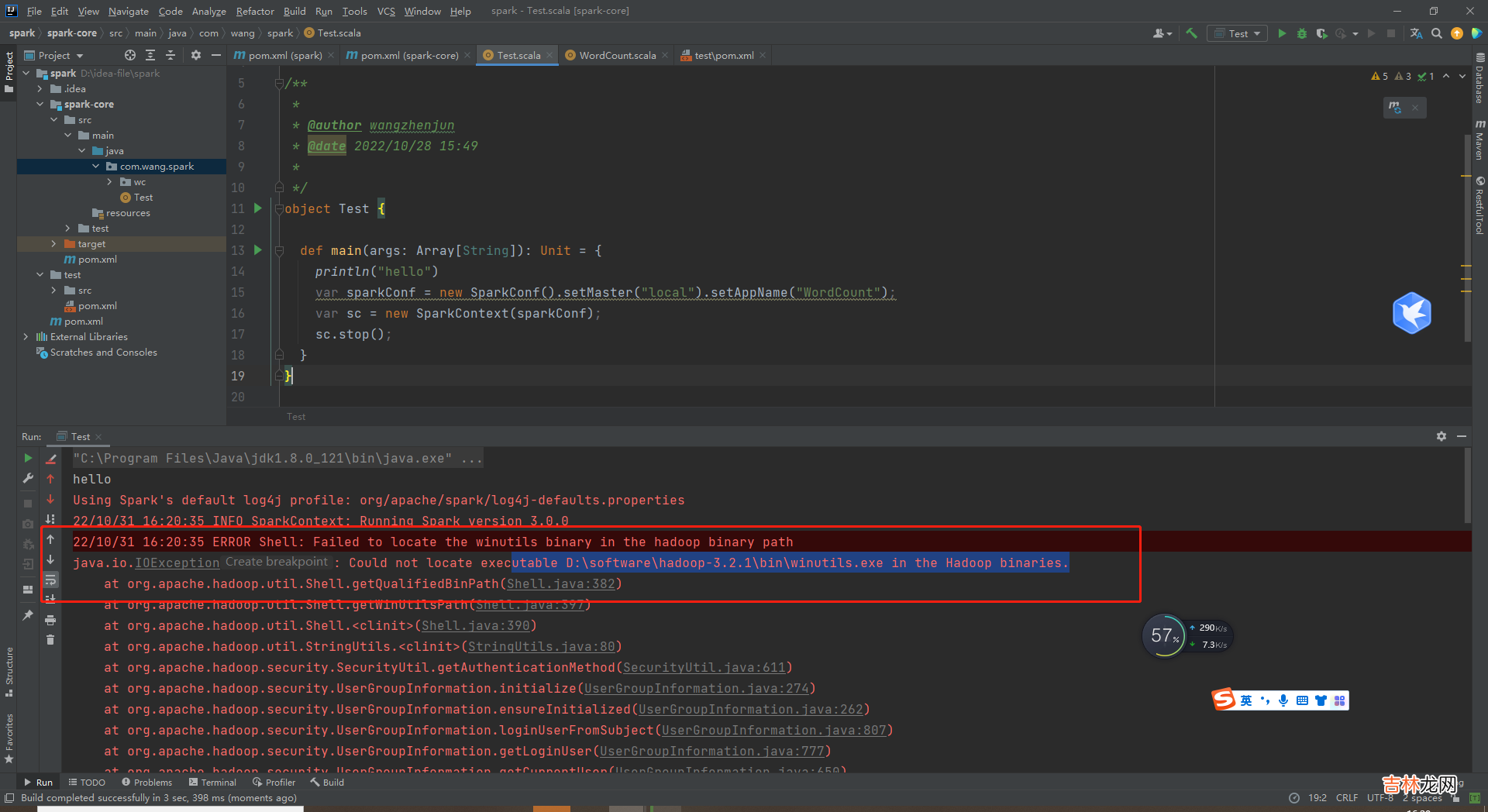Expand the target folder in project tree
Image resolution: width=1488 pixels, height=812 pixels.
click(x=53, y=244)
